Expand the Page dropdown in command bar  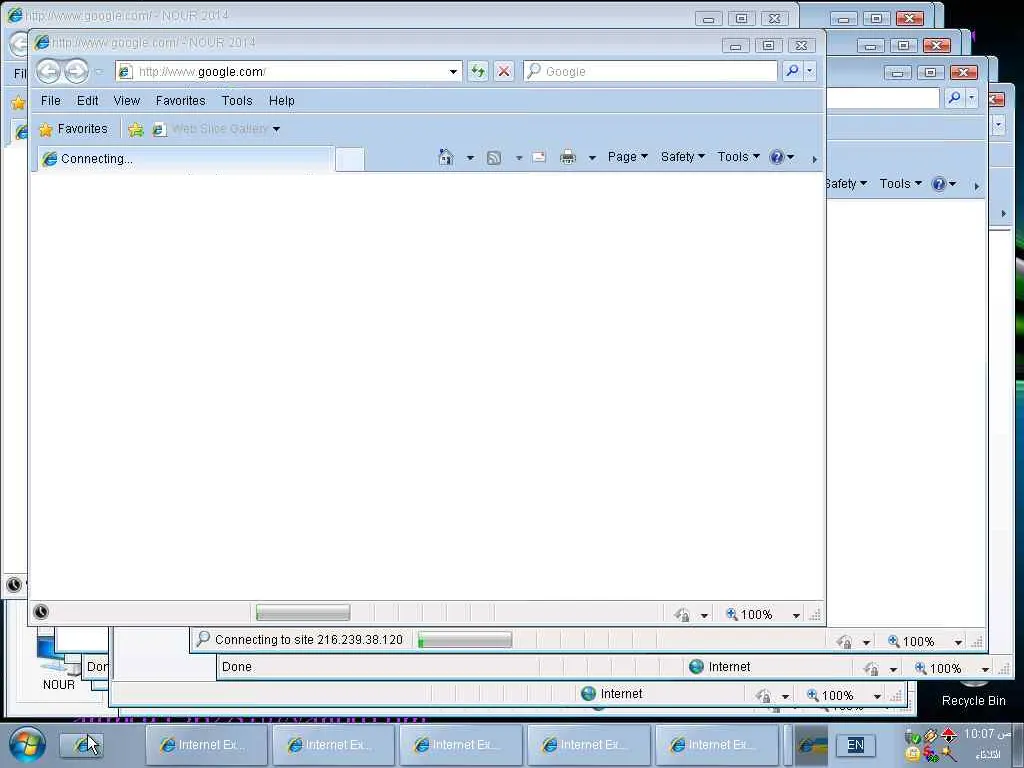click(x=628, y=157)
